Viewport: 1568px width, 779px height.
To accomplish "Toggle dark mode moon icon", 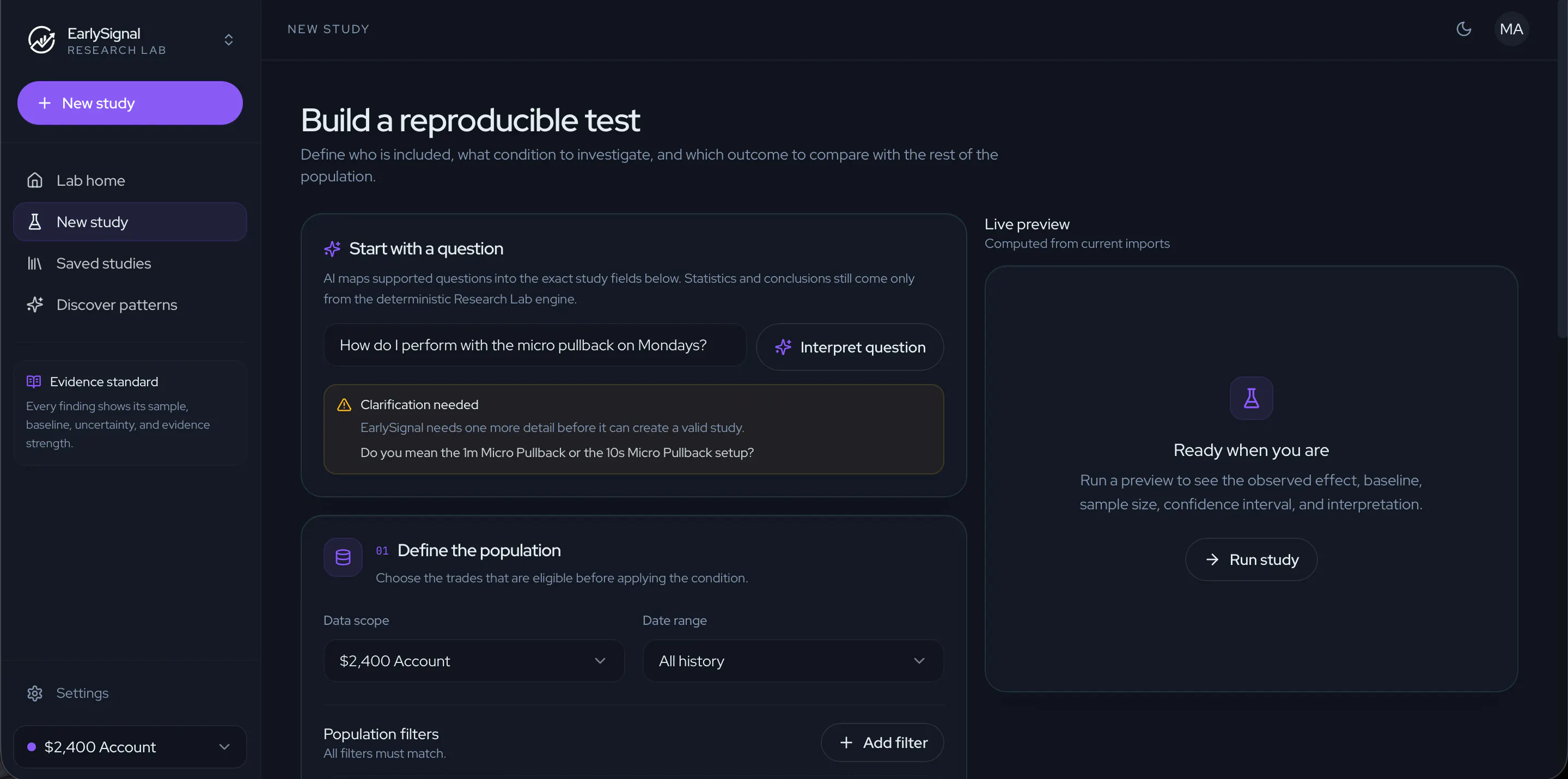I will click(1463, 29).
